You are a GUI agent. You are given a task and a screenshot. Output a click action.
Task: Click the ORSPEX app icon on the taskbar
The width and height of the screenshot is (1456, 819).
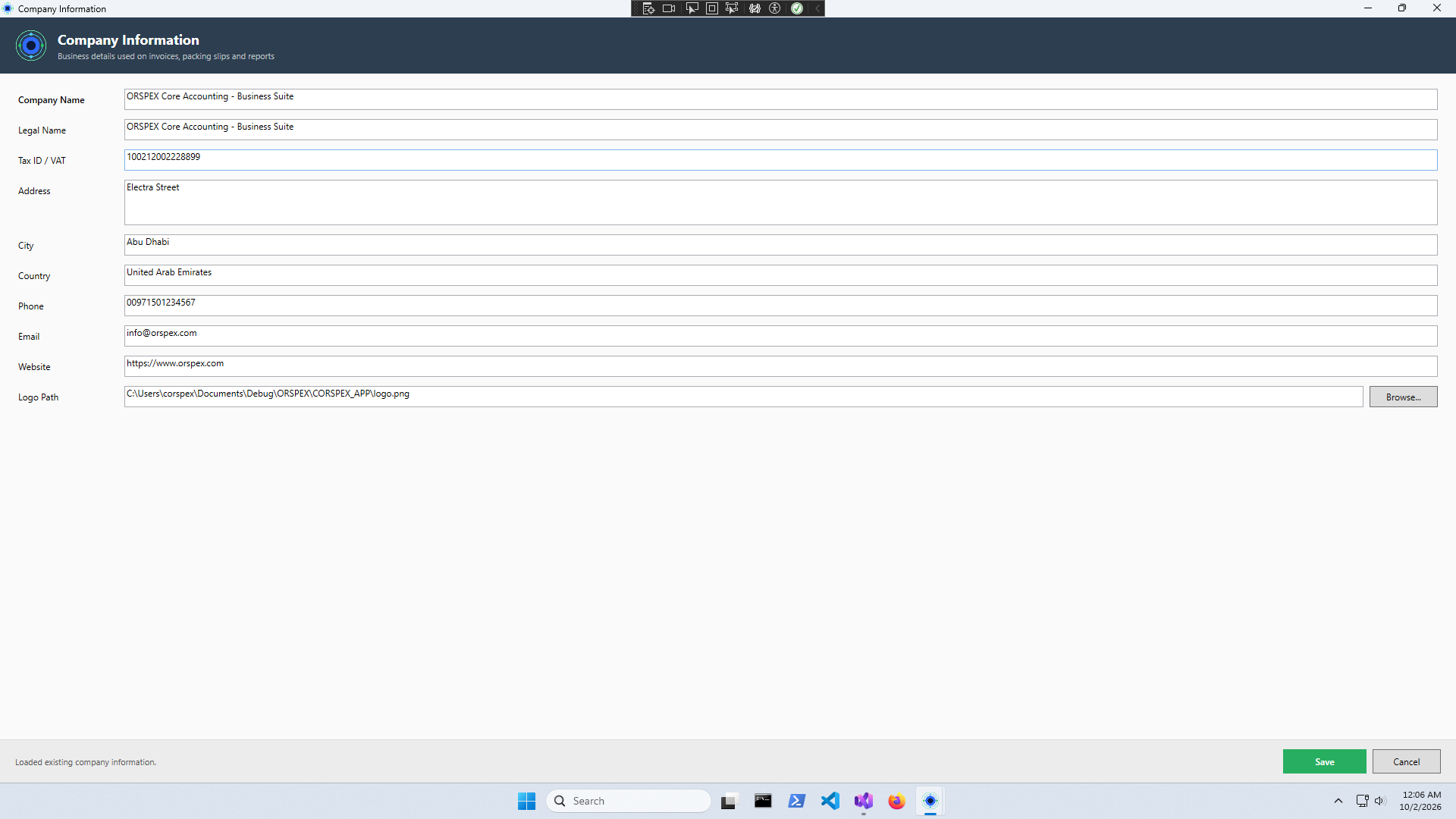pos(930,801)
